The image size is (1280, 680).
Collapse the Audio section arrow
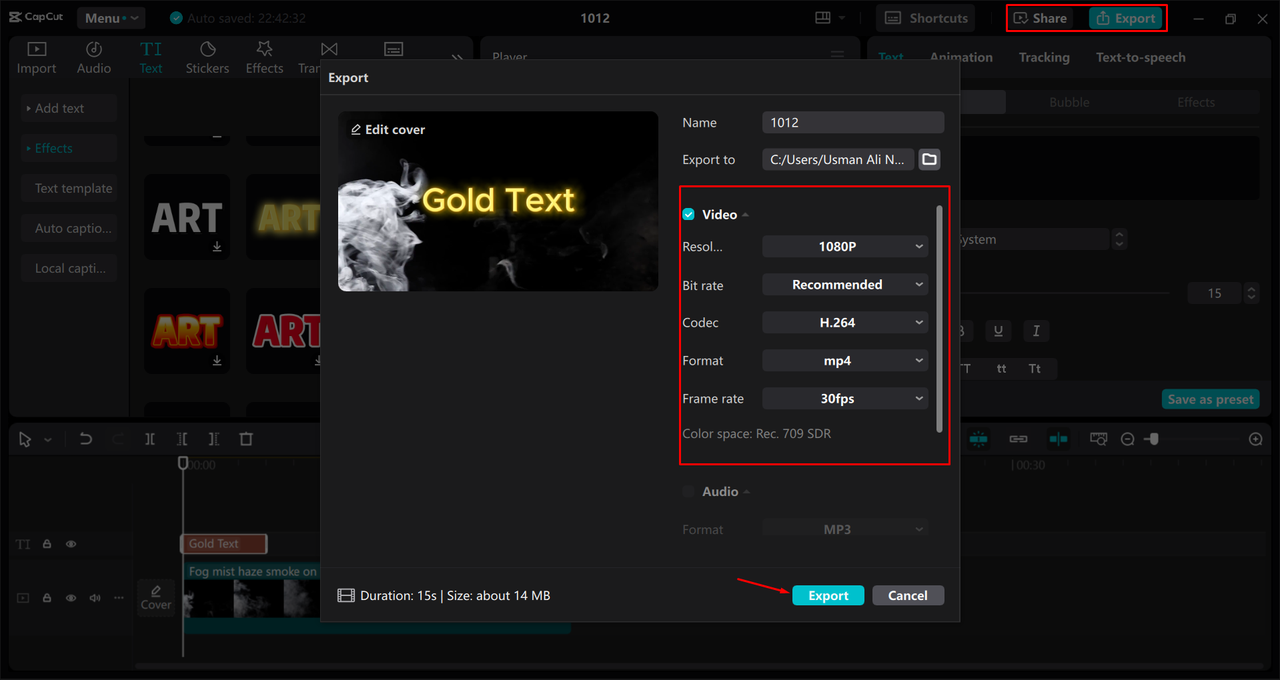[747, 492]
